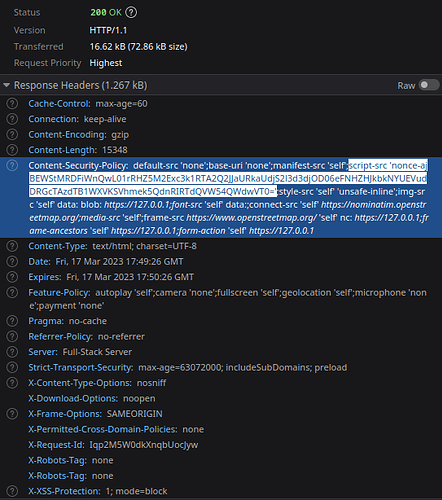Toggle the Raw headers switch
442x500 pixels.
tap(429, 85)
